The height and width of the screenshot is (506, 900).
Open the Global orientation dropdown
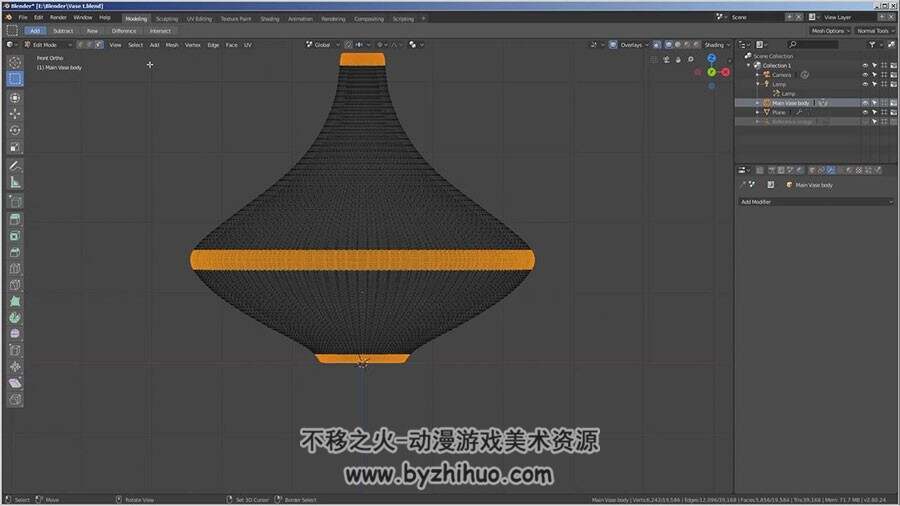pos(323,45)
